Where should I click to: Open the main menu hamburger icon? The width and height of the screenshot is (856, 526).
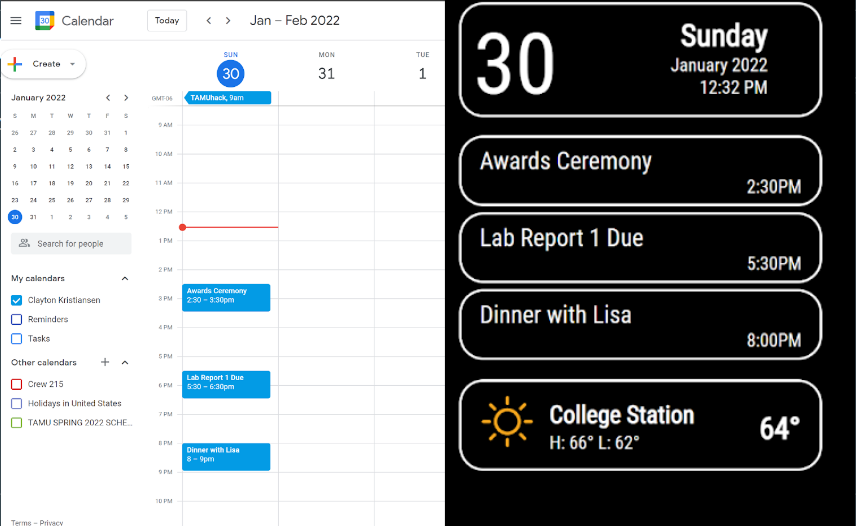(15, 20)
